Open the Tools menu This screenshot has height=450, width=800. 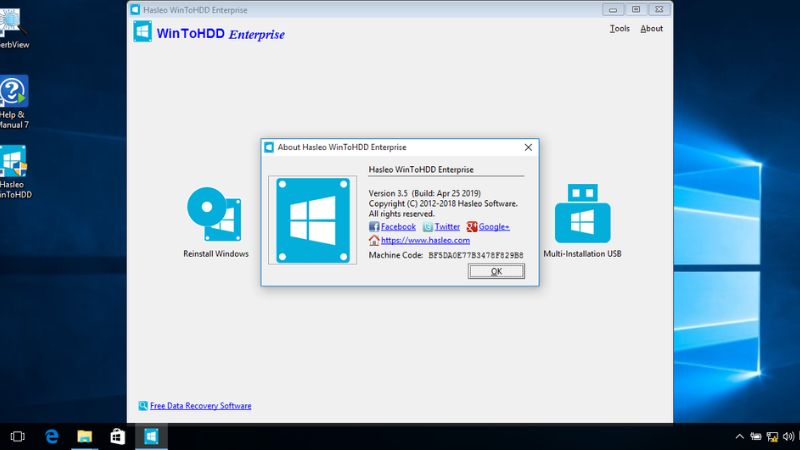(x=619, y=29)
